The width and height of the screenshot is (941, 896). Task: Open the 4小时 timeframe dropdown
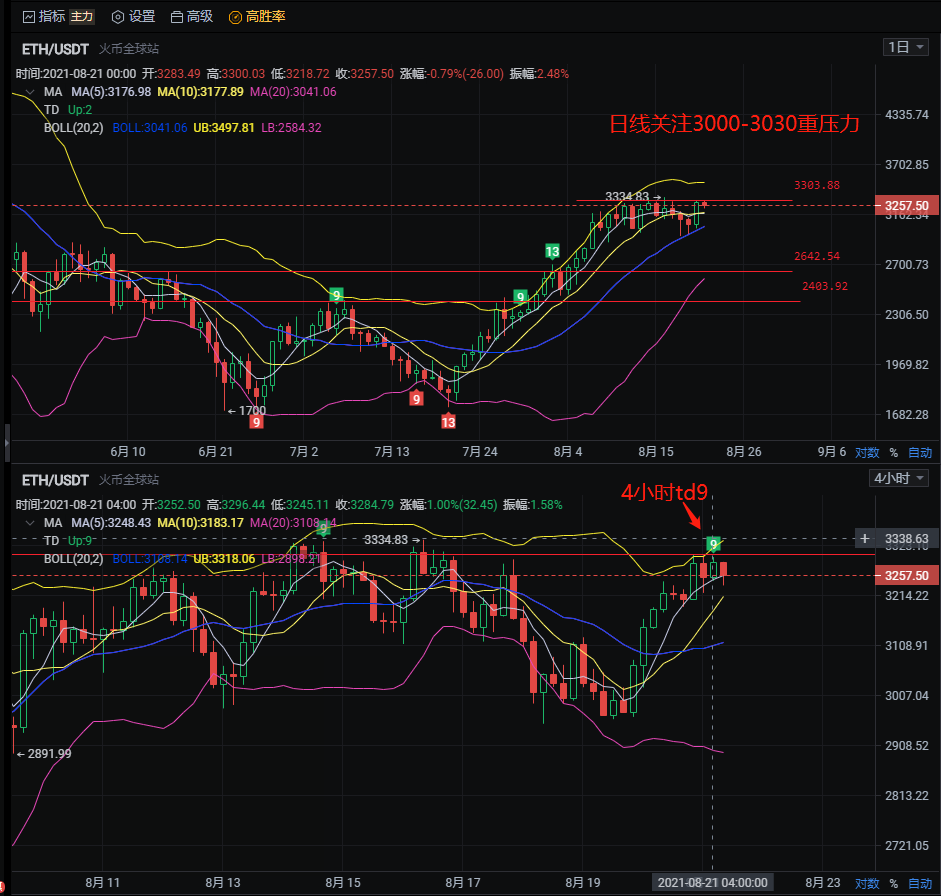[901, 478]
